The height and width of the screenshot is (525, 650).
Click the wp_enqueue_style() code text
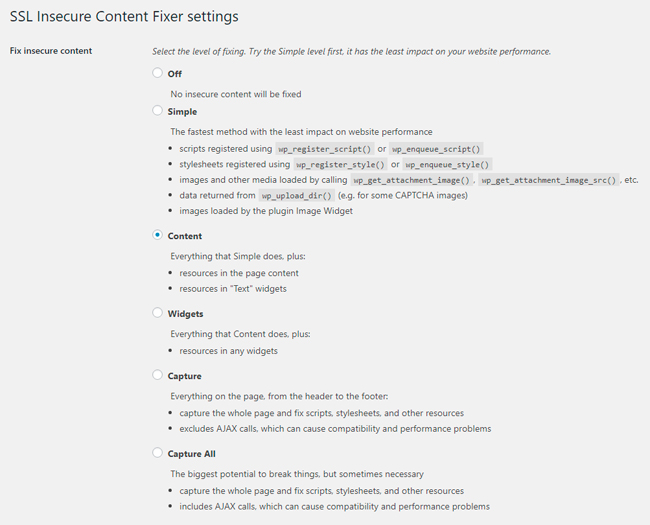coord(448,164)
